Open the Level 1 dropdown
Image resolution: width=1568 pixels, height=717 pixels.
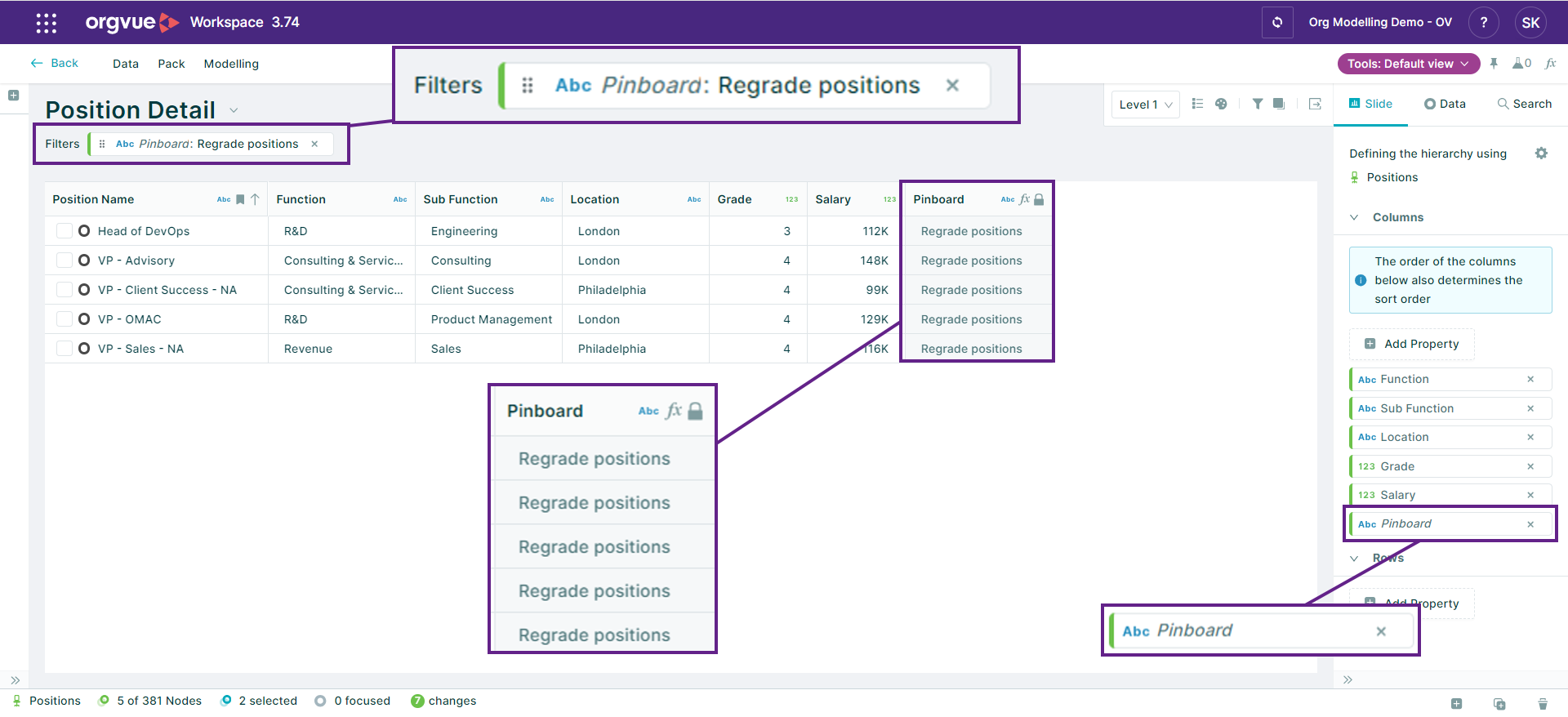coord(1145,105)
